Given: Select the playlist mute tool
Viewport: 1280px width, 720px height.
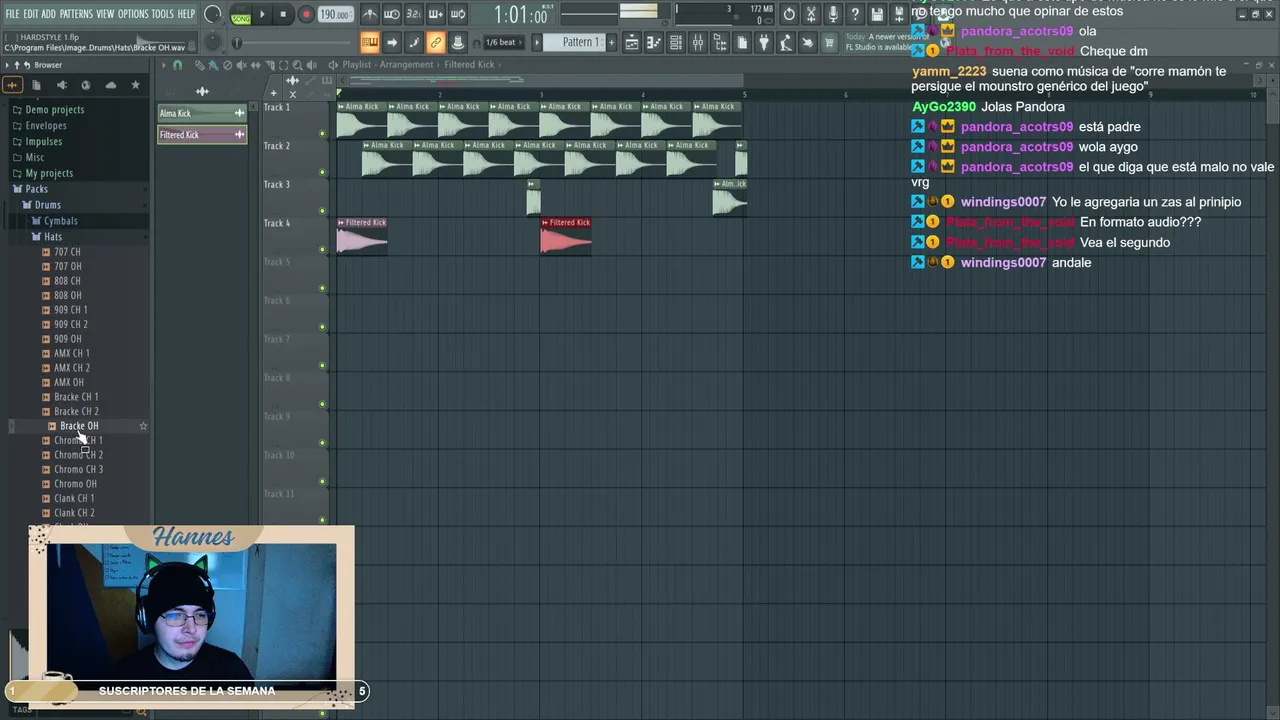Looking at the screenshot, I should tap(241, 65).
